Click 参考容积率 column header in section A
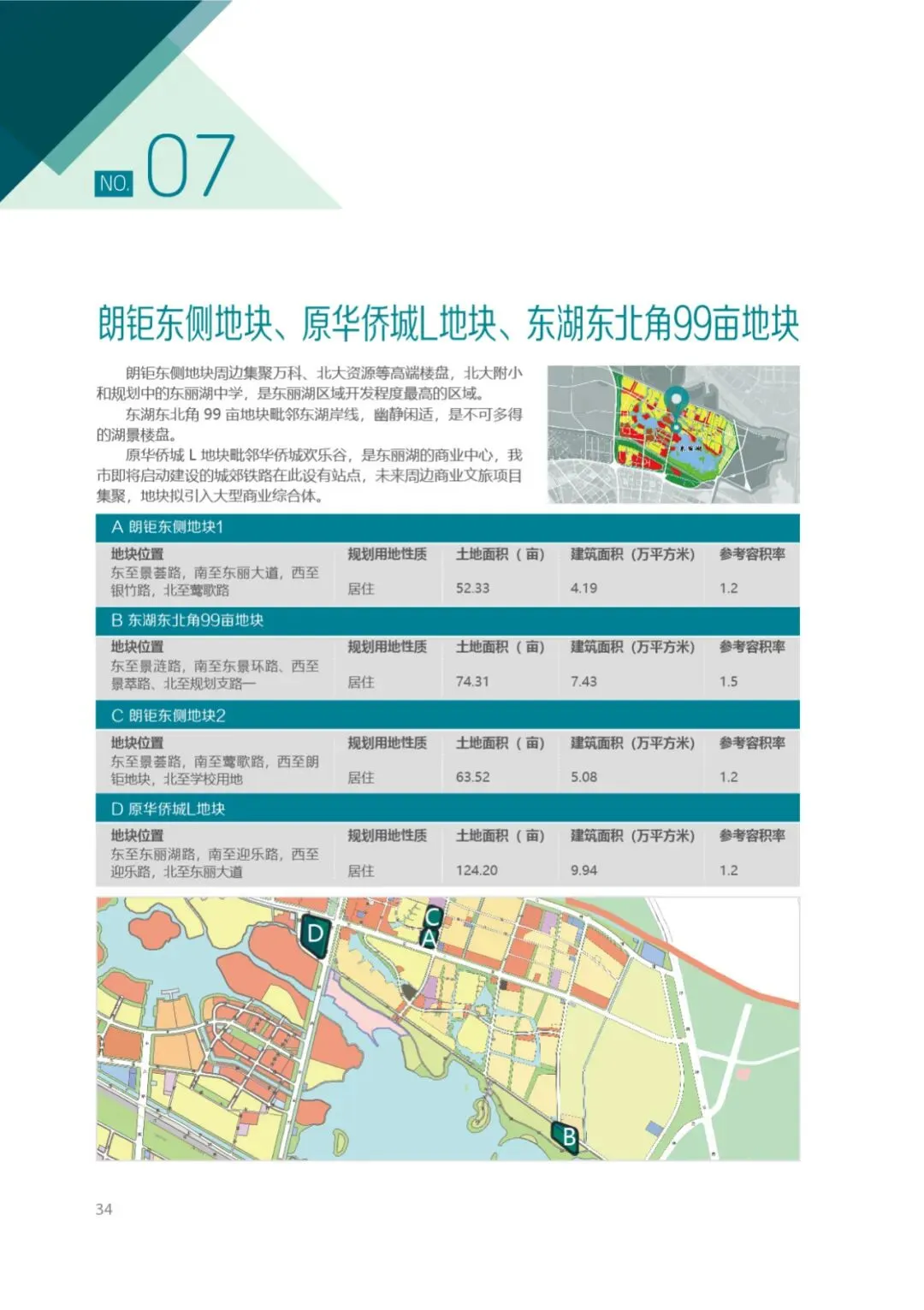924x1310 pixels. [x=752, y=554]
